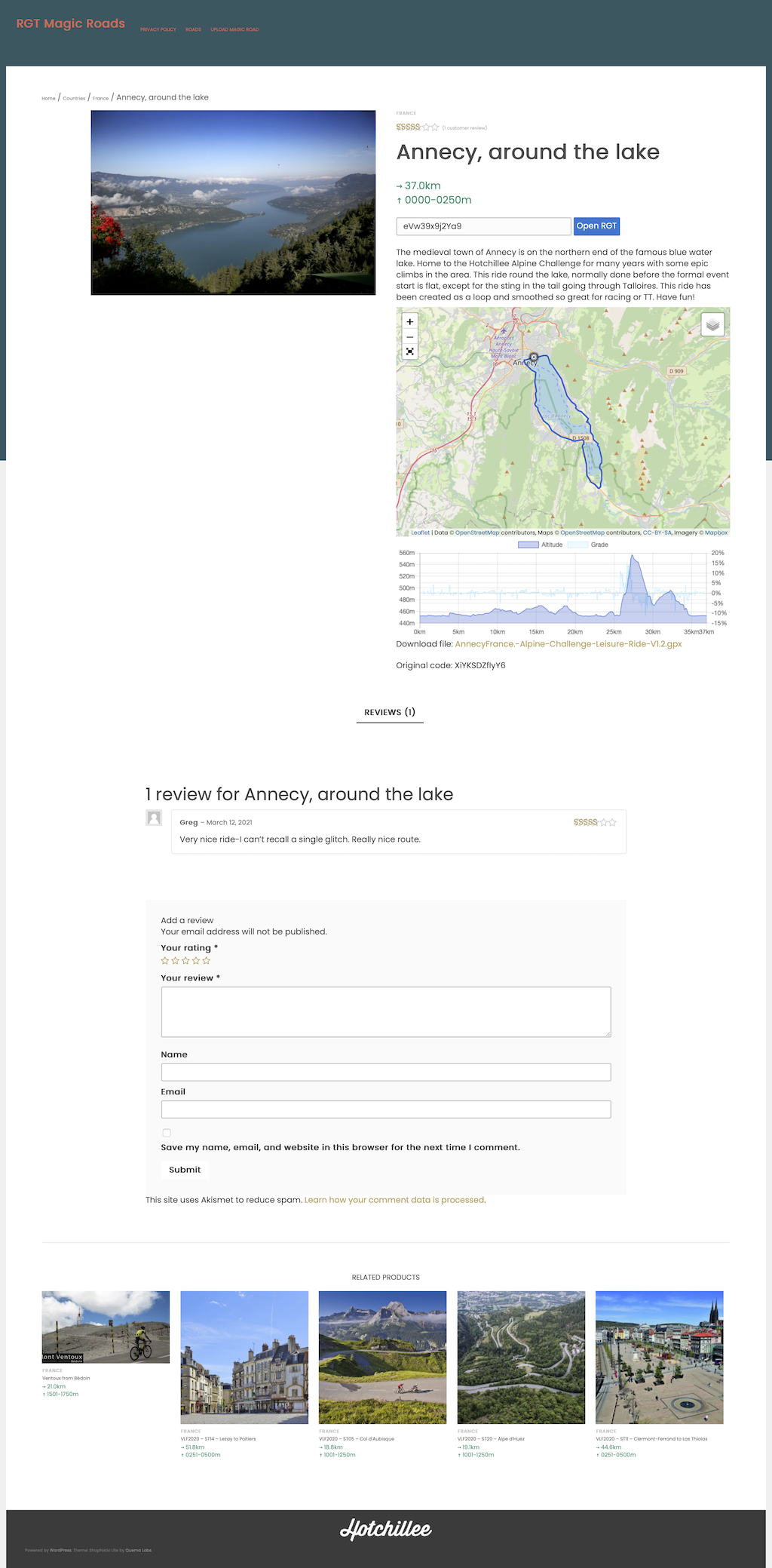Open the Lezay to Poitiers product thumbnail
The width and height of the screenshot is (772, 1568).
coord(244,1358)
